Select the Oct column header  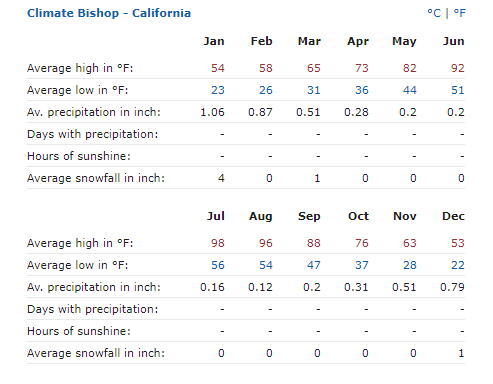tap(358, 216)
